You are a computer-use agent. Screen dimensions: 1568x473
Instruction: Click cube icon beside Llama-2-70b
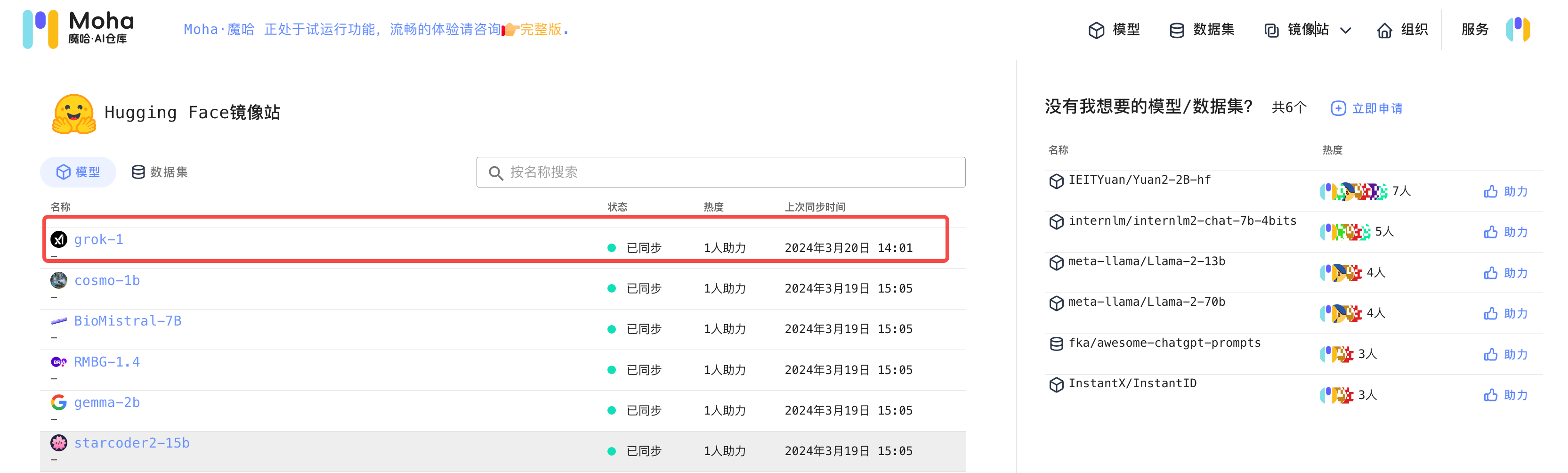(x=1056, y=302)
